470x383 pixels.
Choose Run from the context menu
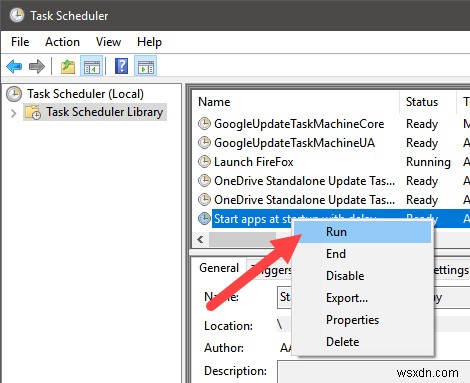click(362, 232)
